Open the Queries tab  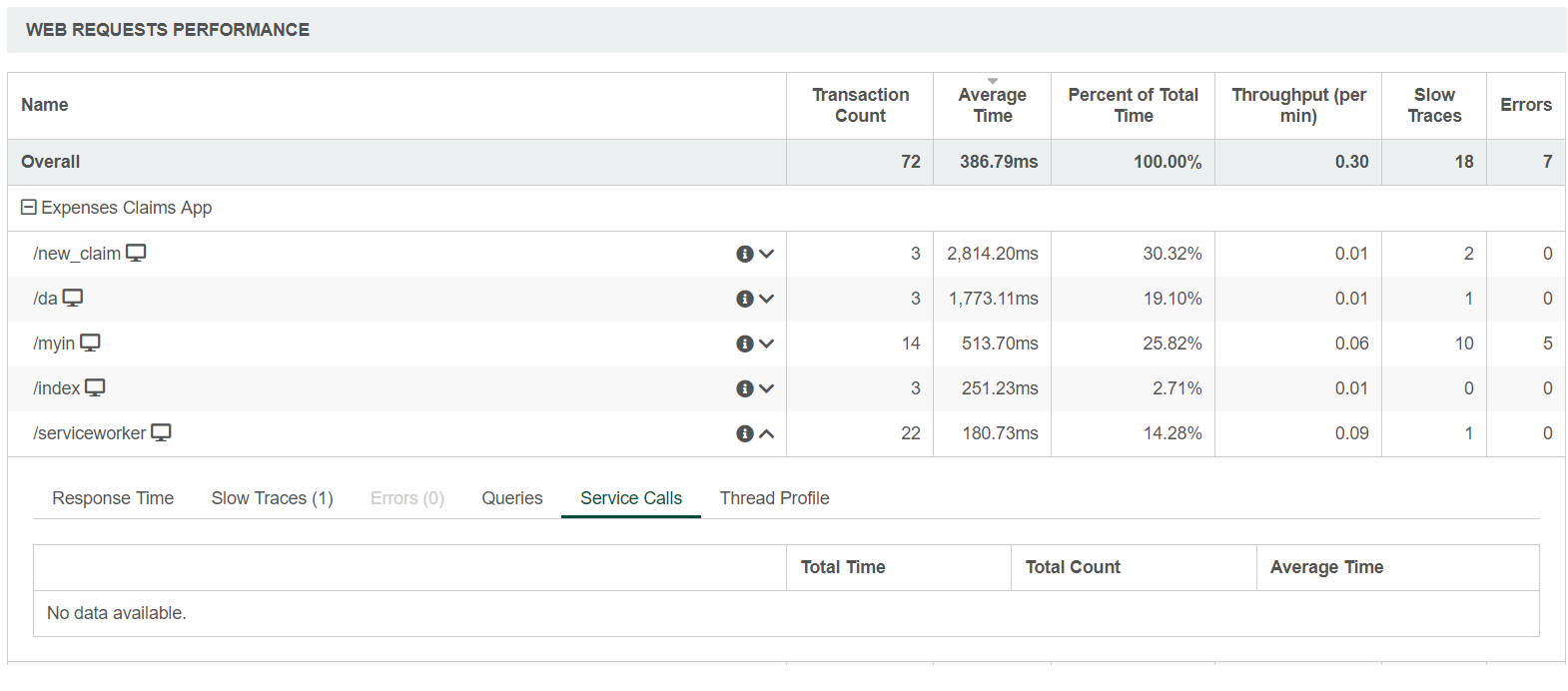coord(511,498)
